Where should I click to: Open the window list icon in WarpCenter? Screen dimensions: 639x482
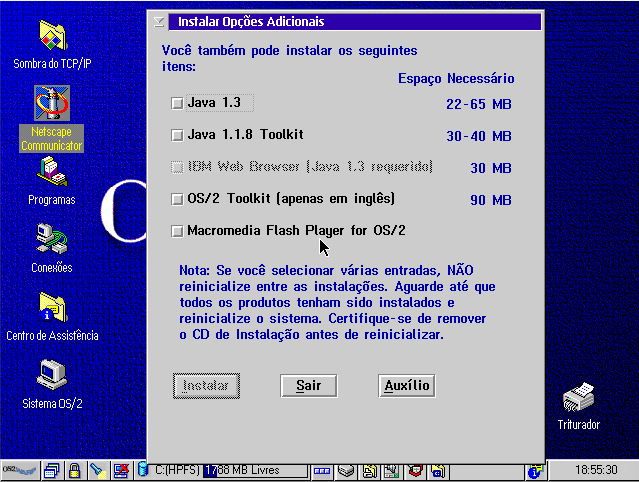(x=50, y=470)
